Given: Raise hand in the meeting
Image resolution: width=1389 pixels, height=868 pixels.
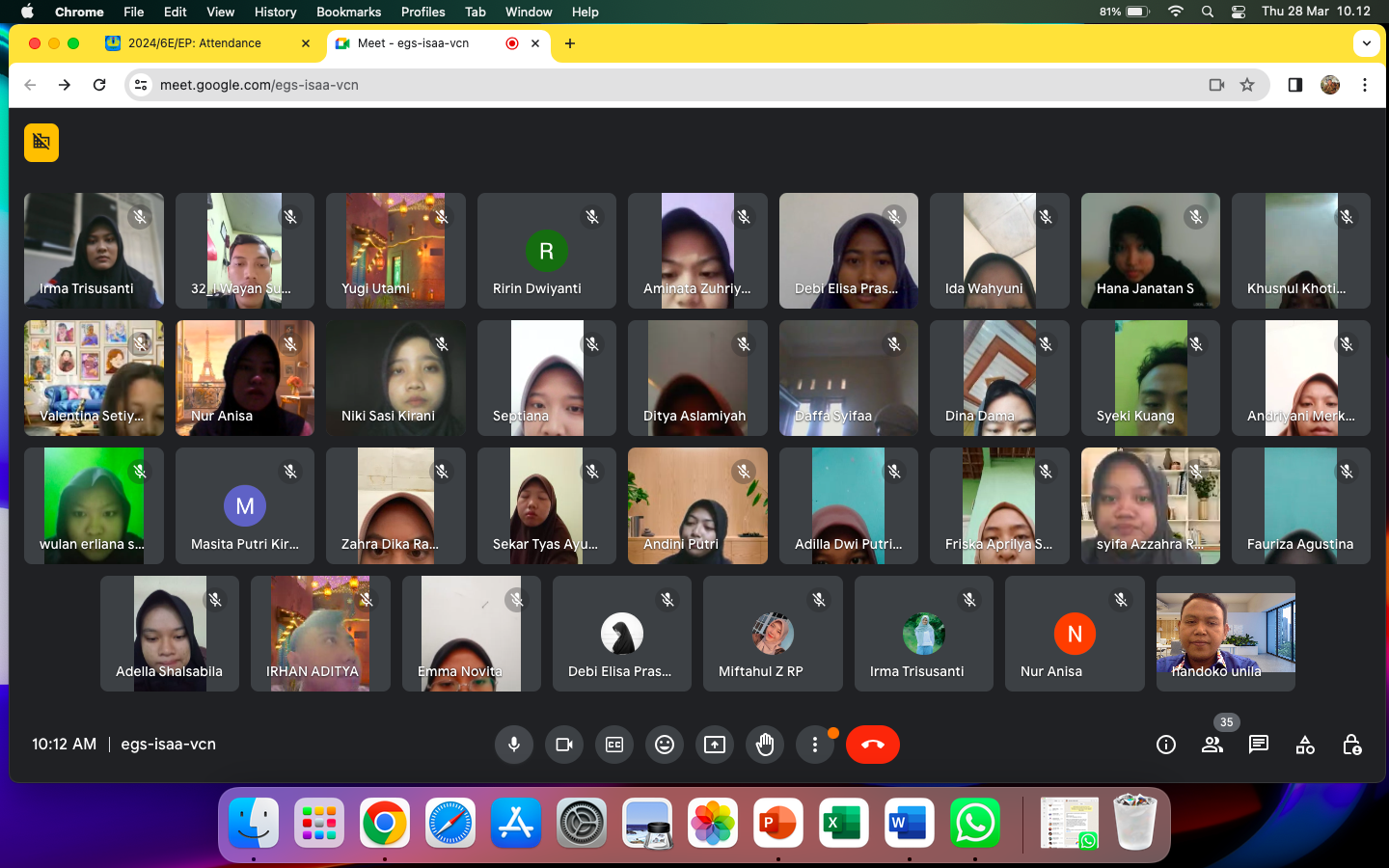Looking at the screenshot, I should 765,745.
